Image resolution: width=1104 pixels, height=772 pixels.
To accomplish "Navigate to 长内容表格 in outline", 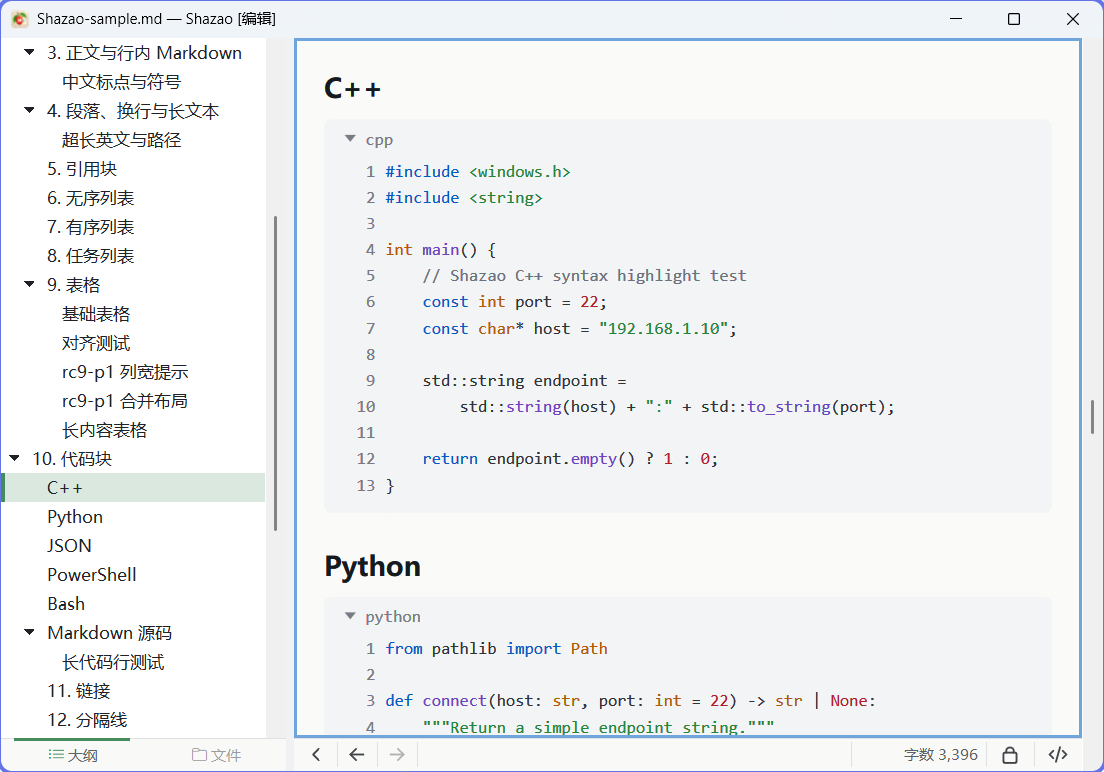I will [104, 430].
